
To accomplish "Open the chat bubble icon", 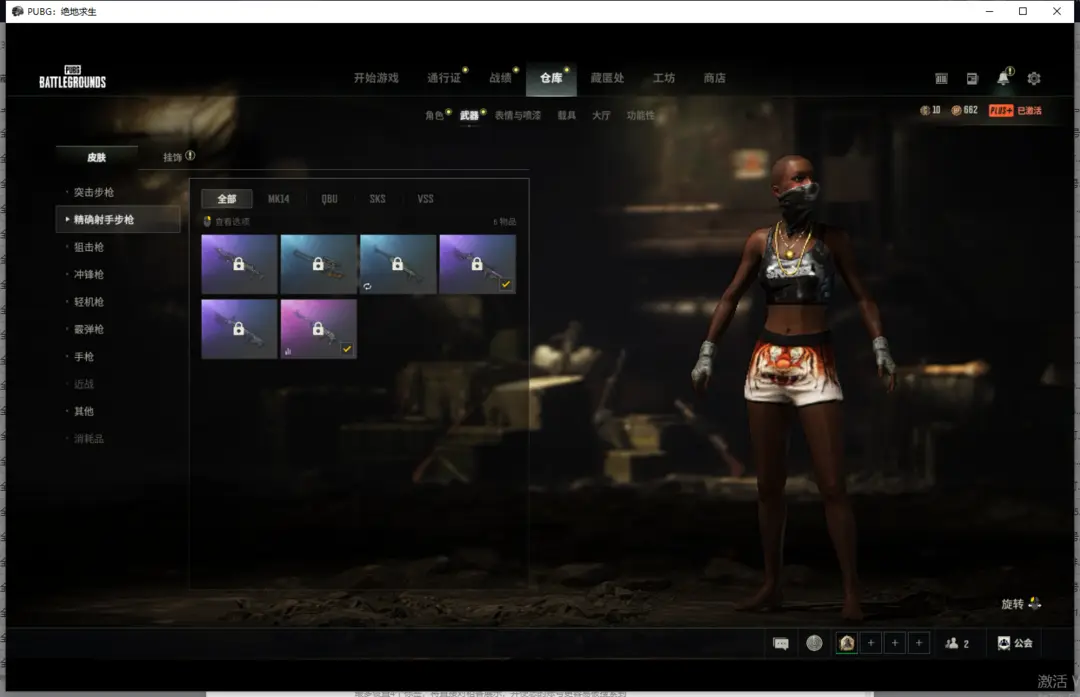I will 781,643.
